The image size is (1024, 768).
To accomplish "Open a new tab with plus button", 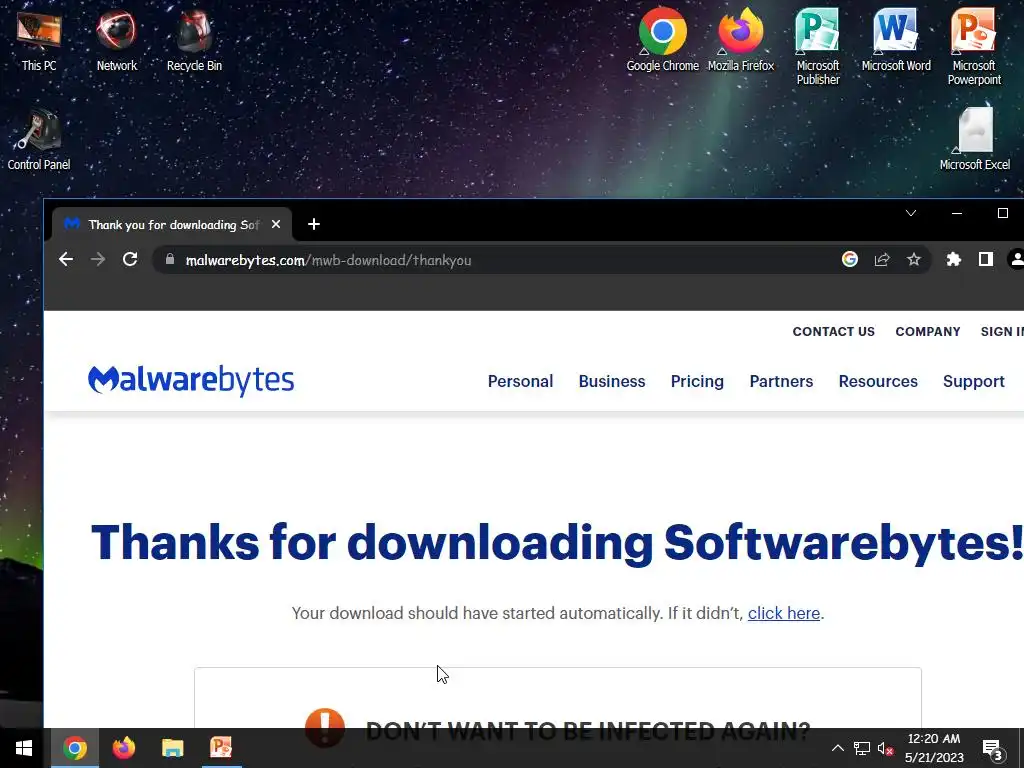I will point(313,225).
